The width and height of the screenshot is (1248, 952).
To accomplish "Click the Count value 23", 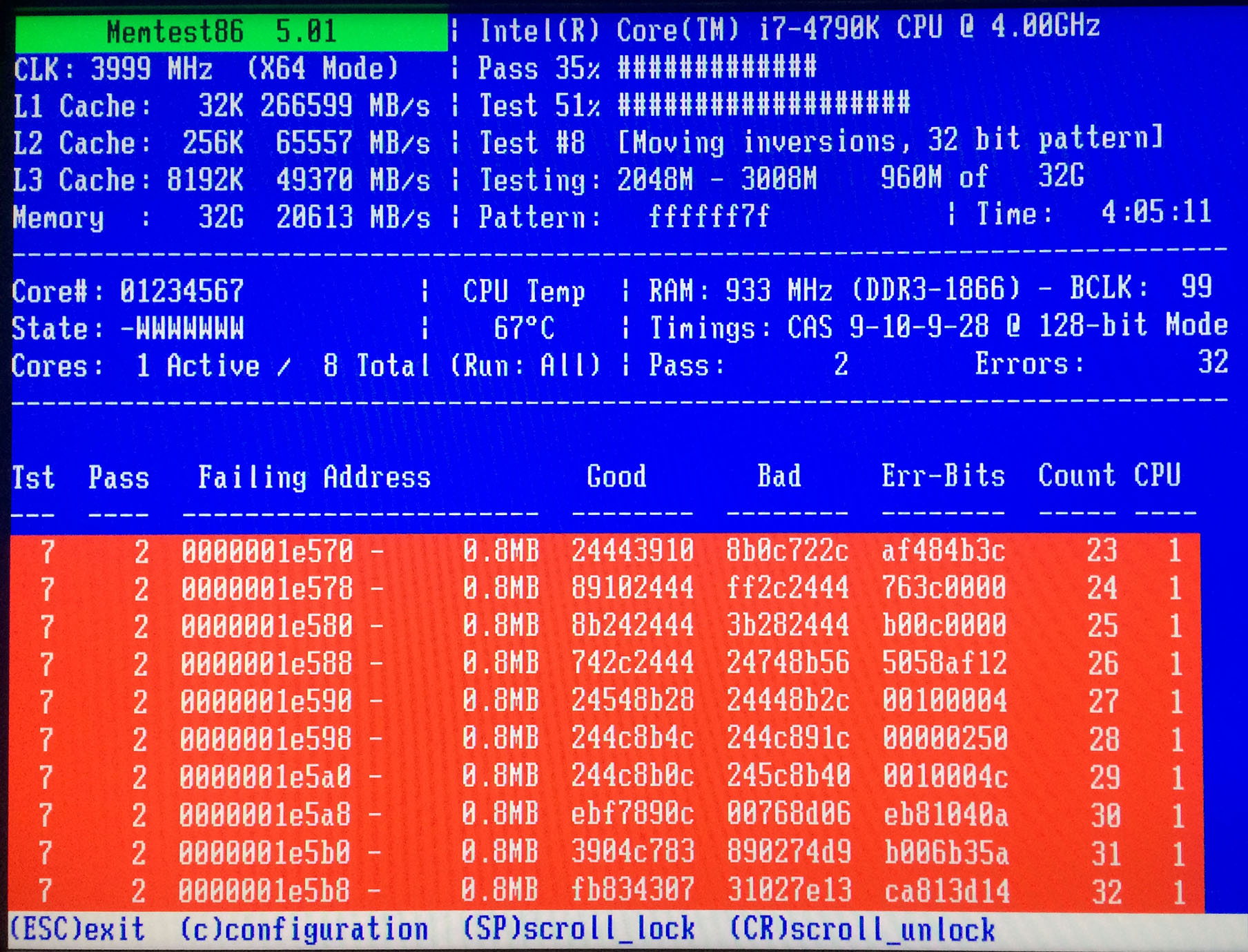I will click(x=1102, y=550).
